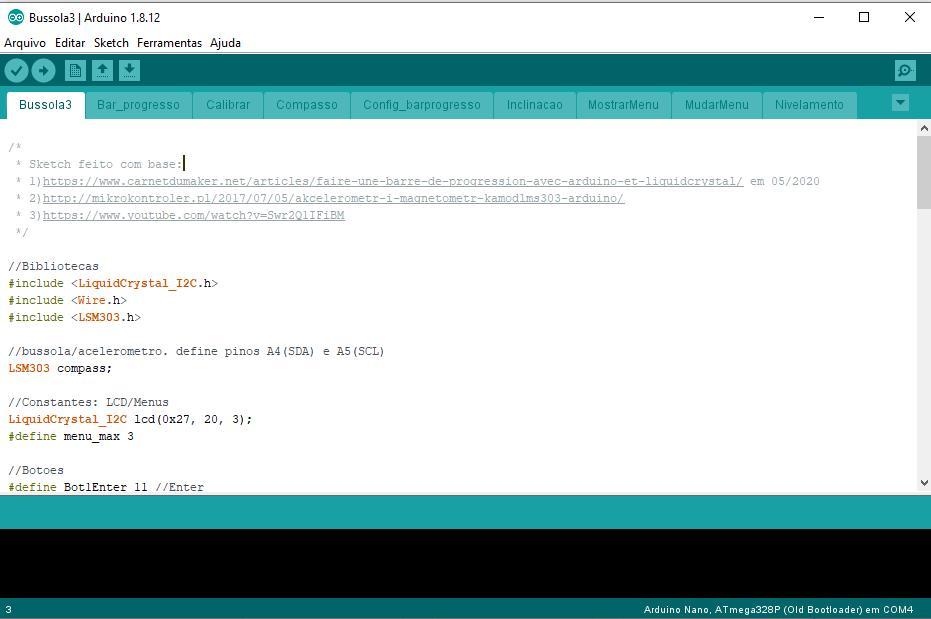Switch to the MudarMenu tab
The height and width of the screenshot is (619, 931).
[717, 105]
